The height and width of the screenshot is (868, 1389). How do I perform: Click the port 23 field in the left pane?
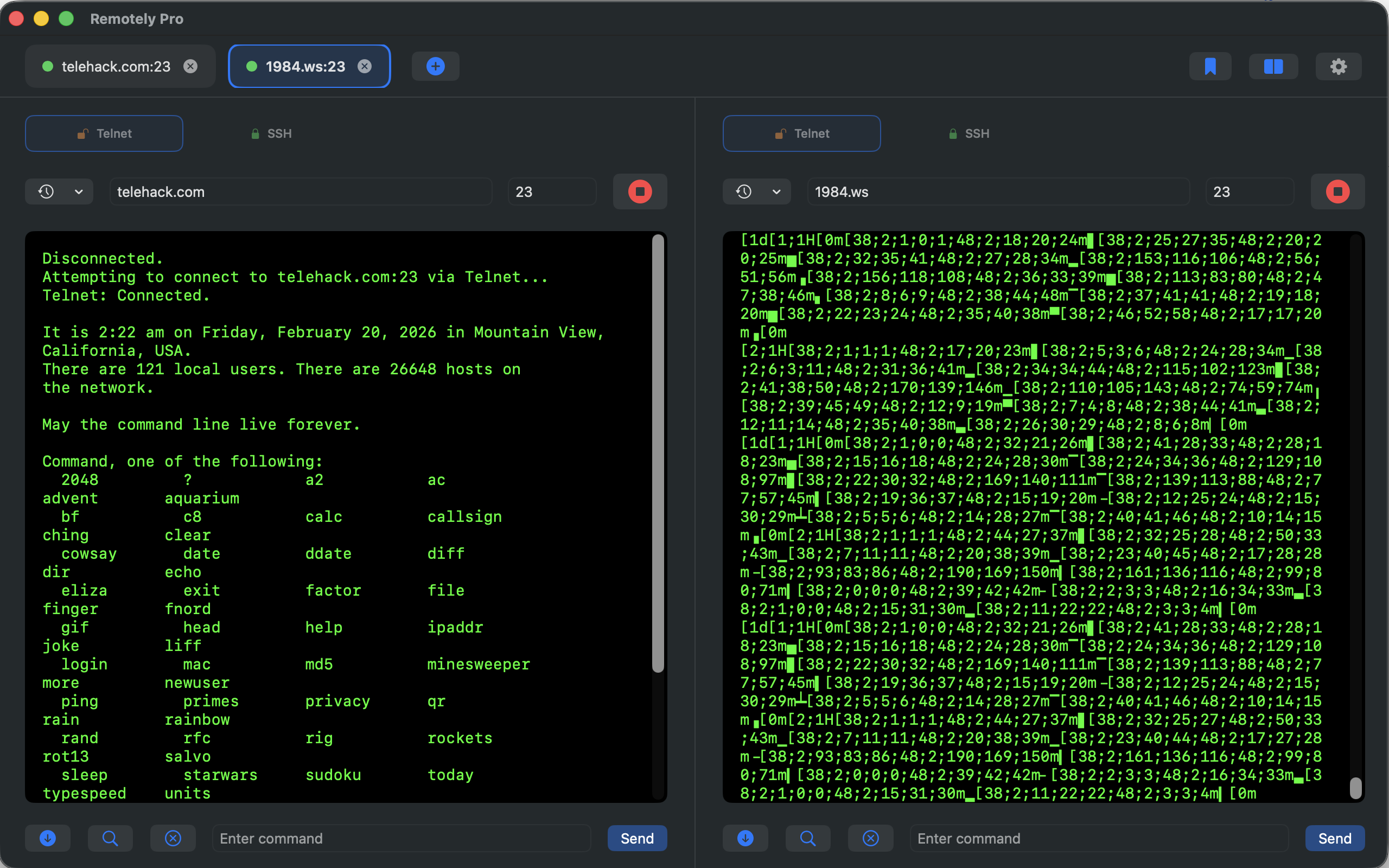552,192
